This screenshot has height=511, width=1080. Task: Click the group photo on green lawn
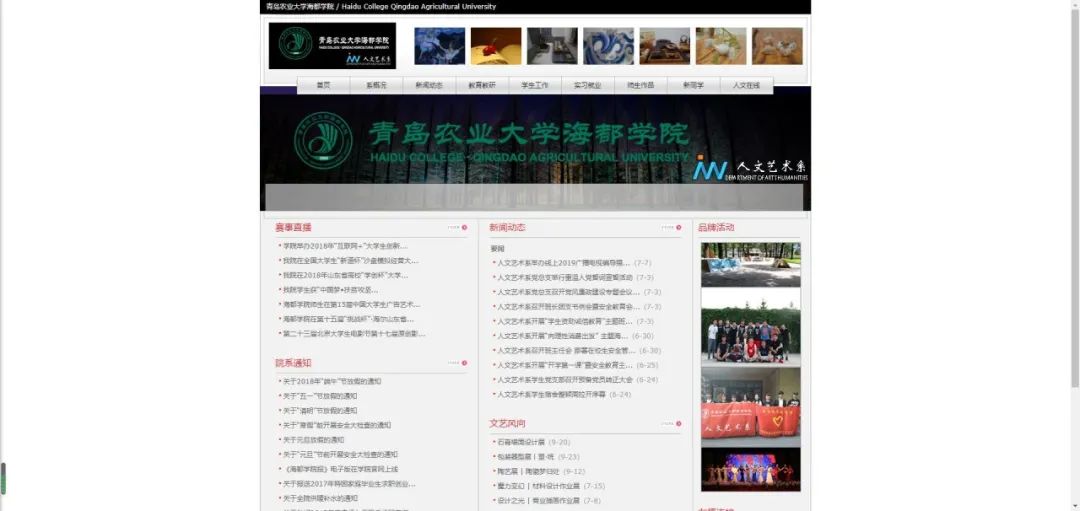[x=750, y=326]
